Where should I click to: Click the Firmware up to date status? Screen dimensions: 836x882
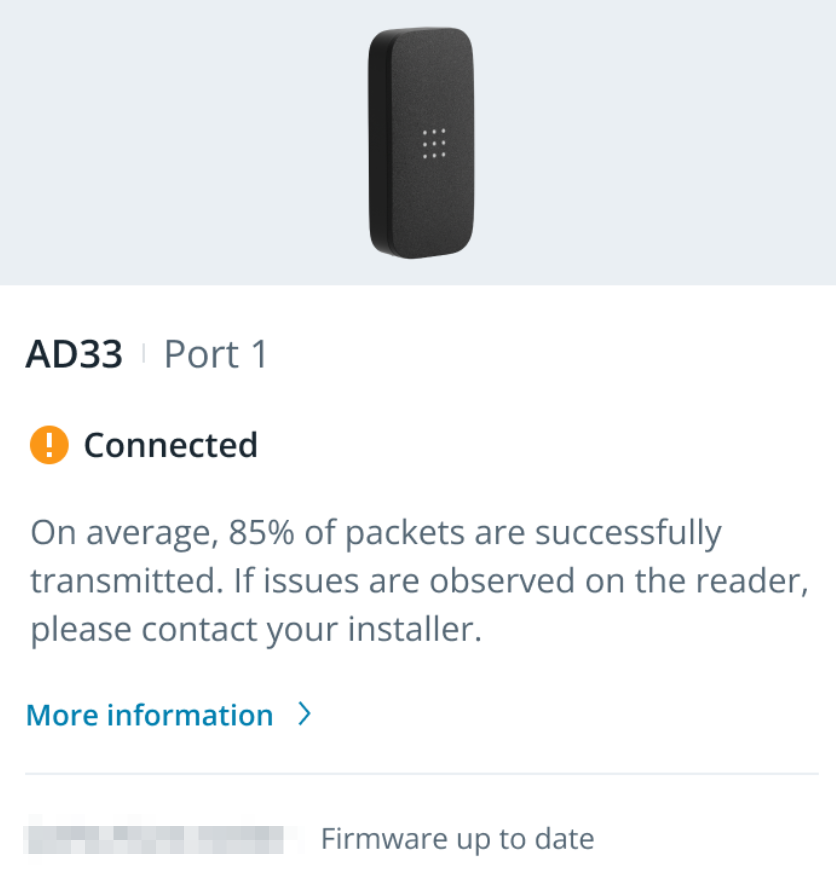(457, 839)
